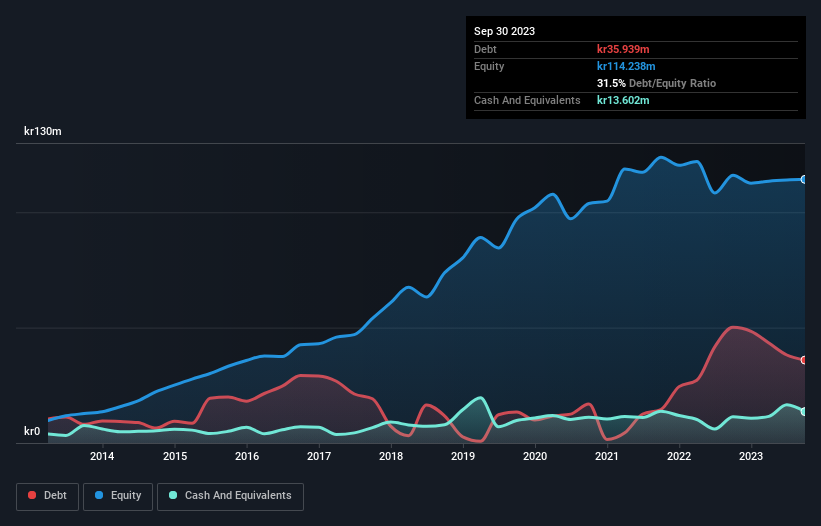Screen dimensions: 821x526
Task: Click the 2022 x-axis year label
Action: [679, 456]
